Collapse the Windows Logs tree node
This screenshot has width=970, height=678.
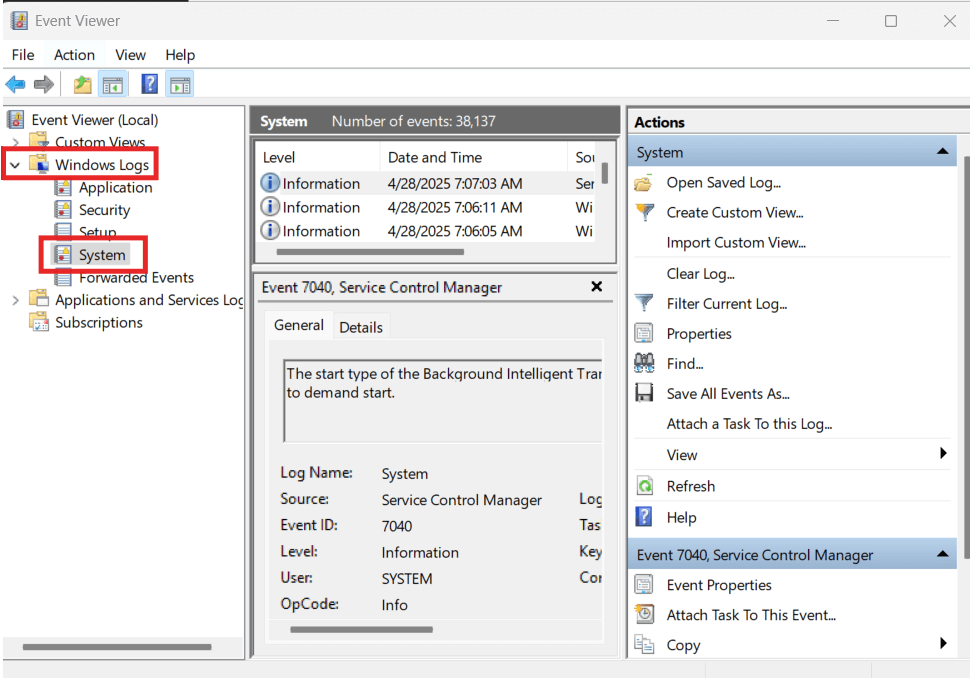tap(15, 163)
